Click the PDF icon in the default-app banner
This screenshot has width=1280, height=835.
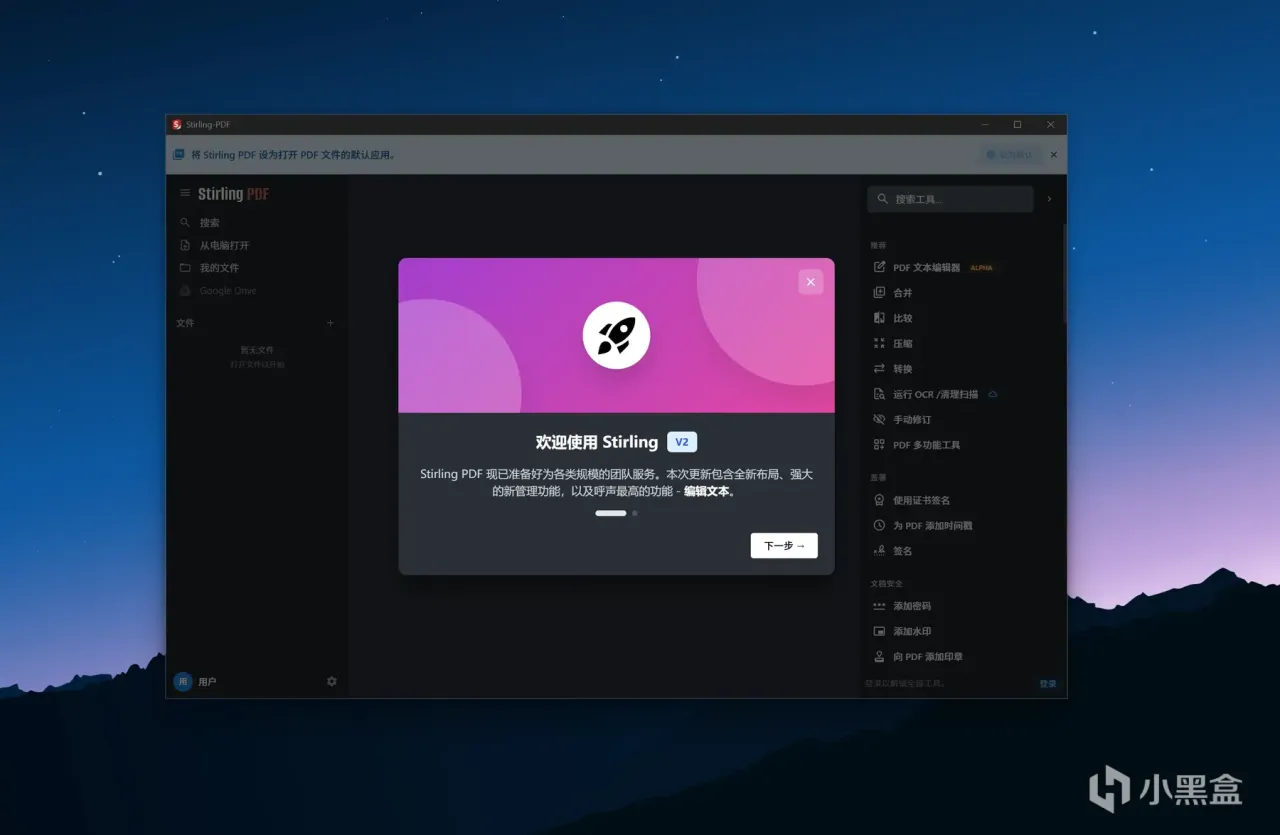pyautogui.click(x=179, y=155)
